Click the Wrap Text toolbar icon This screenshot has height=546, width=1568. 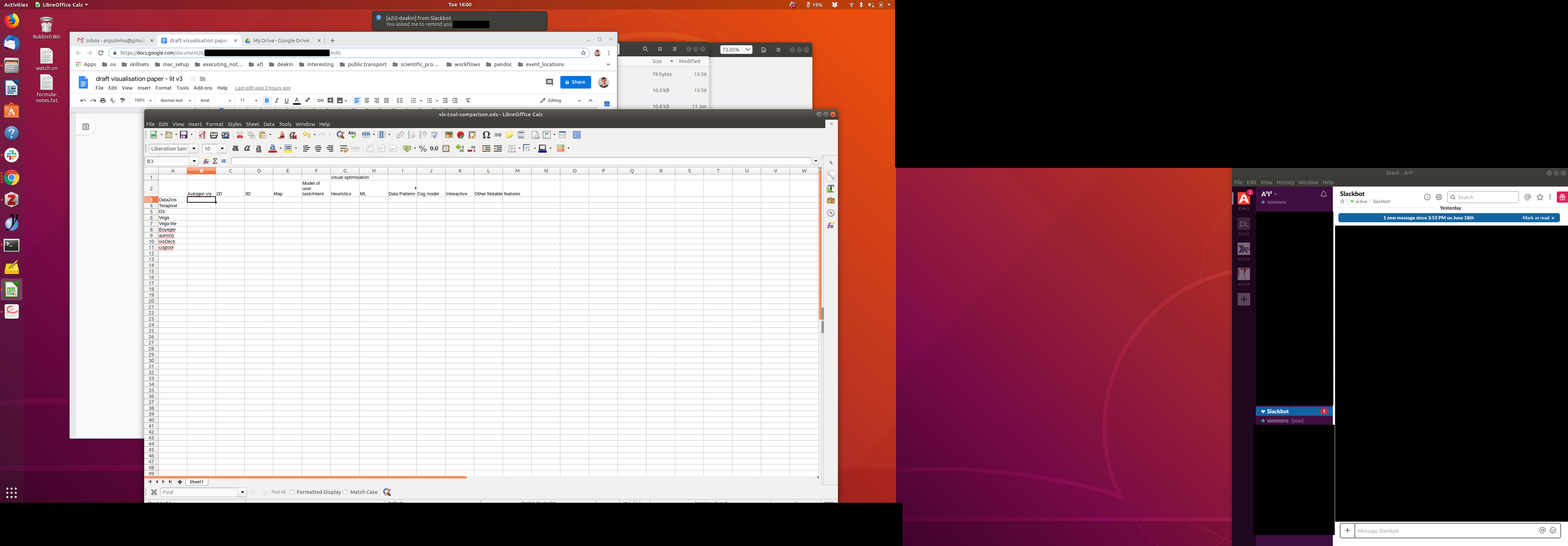pos(344,148)
